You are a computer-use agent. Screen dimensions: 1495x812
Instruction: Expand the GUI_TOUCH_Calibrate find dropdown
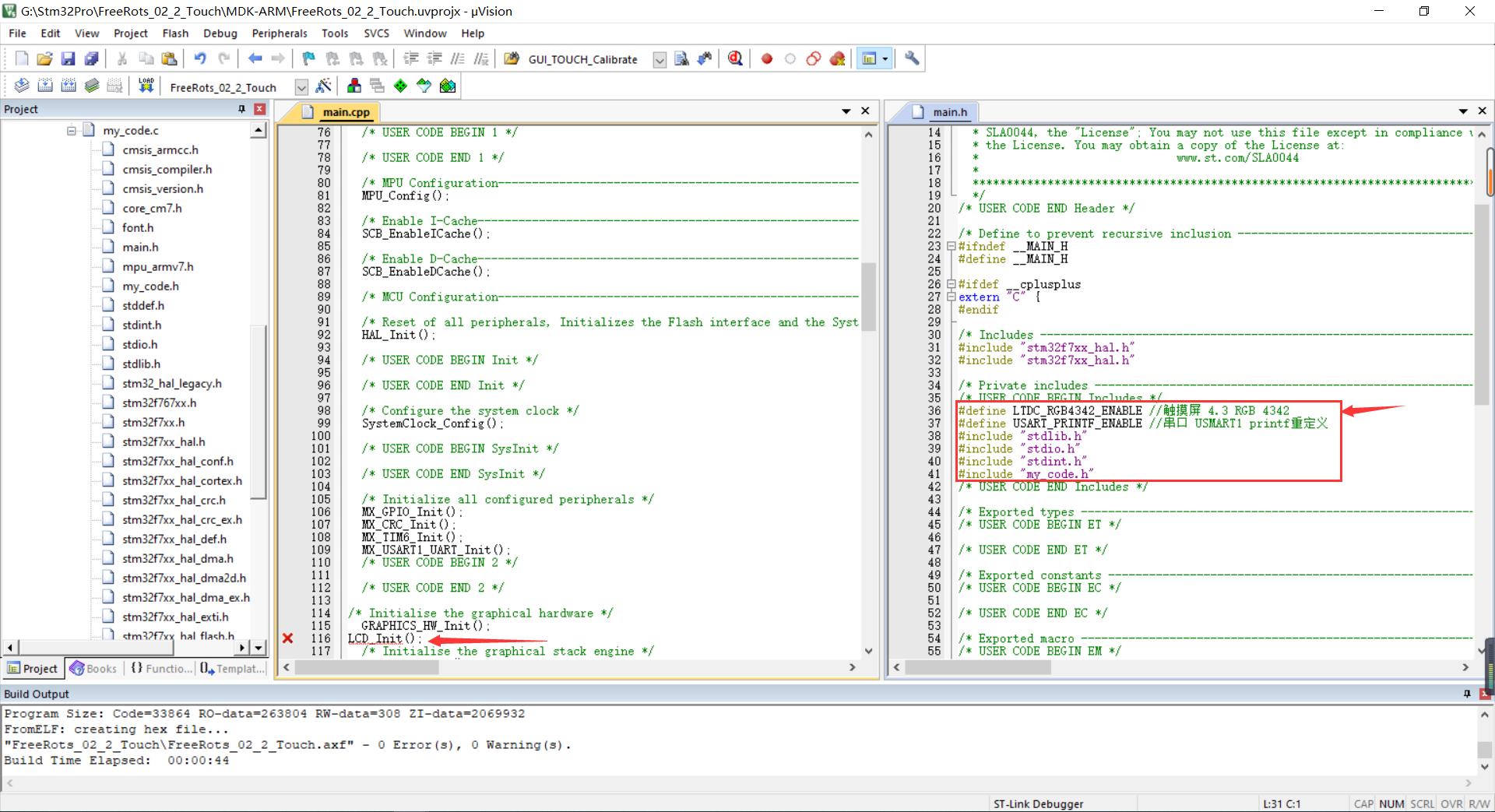coord(660,60)
